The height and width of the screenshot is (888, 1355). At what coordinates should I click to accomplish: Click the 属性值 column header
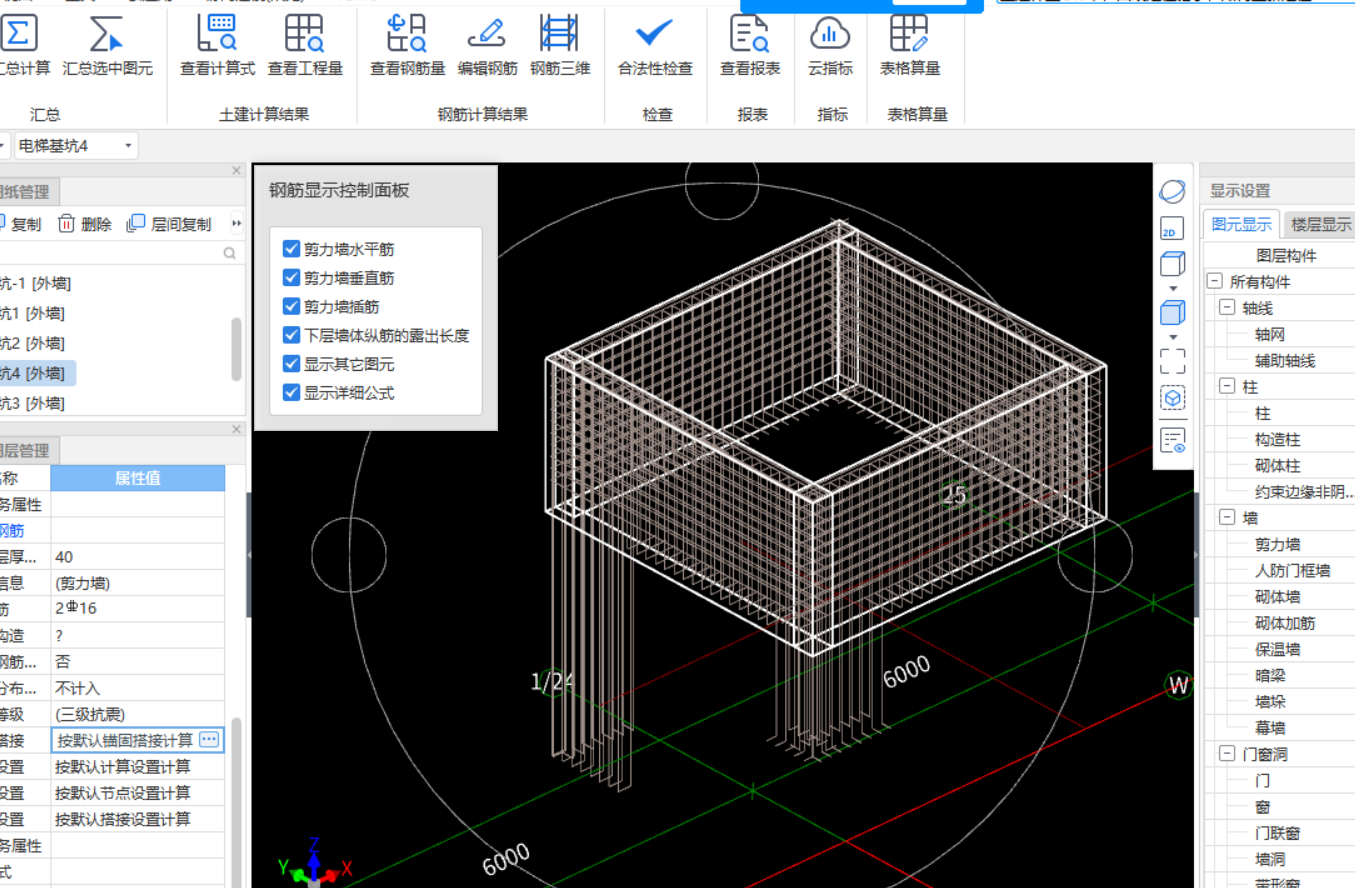(x=138, y=478)
